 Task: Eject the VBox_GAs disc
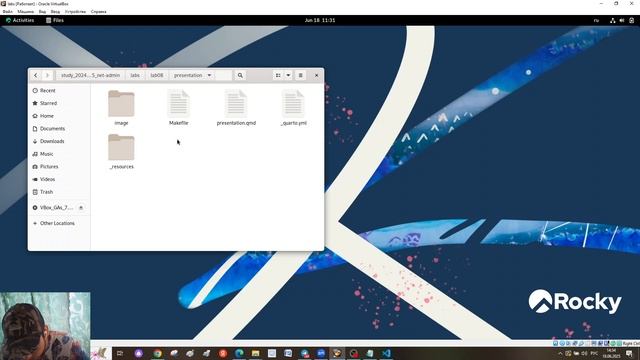point(81,208)
